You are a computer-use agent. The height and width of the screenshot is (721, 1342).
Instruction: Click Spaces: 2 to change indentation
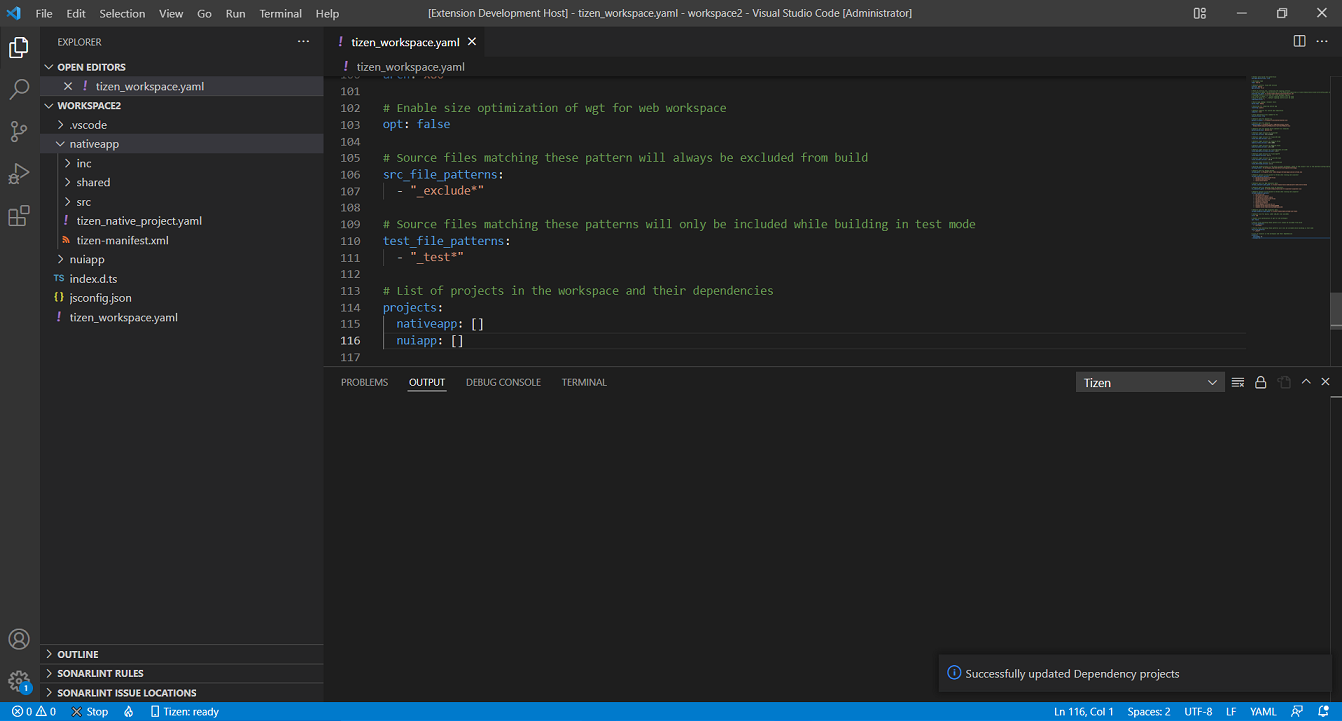click(x=1148, y=711)
